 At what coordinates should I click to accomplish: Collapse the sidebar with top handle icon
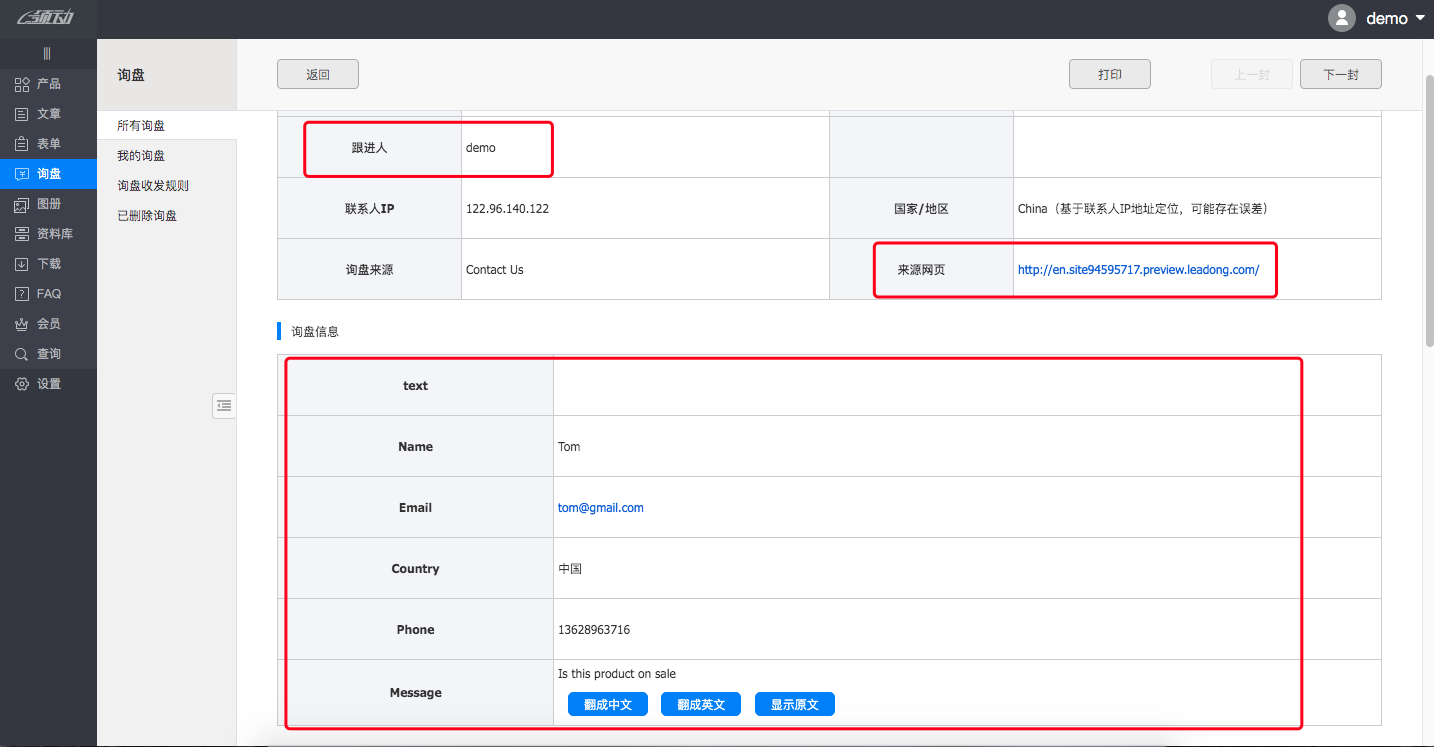pos(47,54)
